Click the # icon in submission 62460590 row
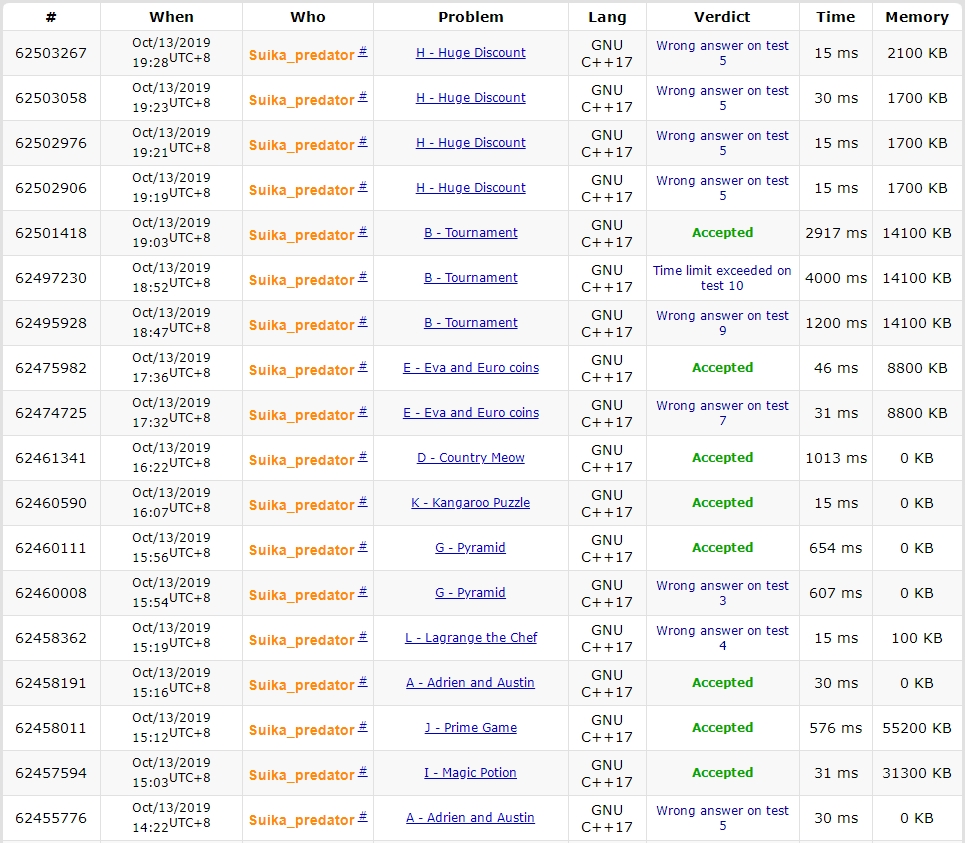Image resolution: width=974 pixels, height=843 pixels. click(363, 501)
